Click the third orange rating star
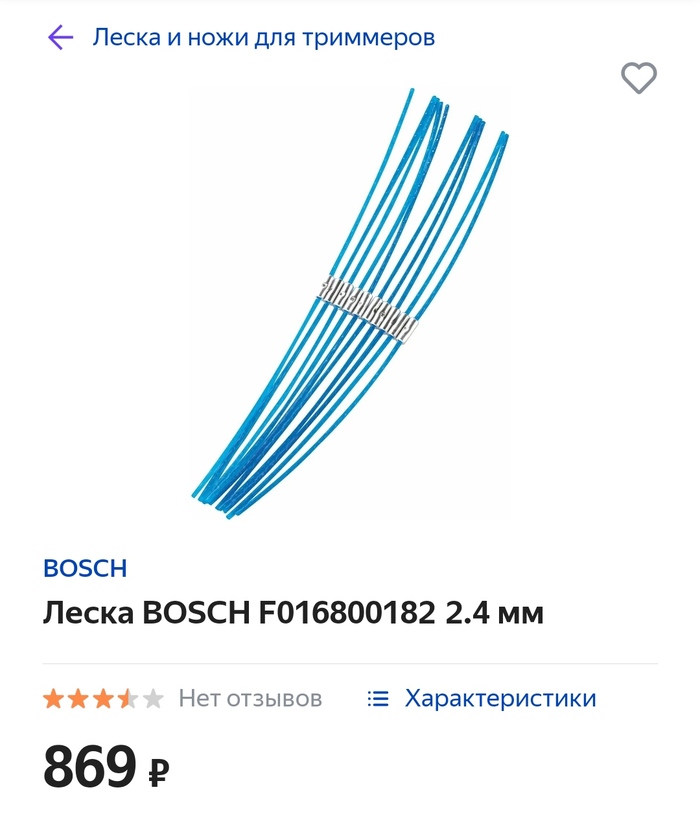700x816 pixels. click(104, 698)
